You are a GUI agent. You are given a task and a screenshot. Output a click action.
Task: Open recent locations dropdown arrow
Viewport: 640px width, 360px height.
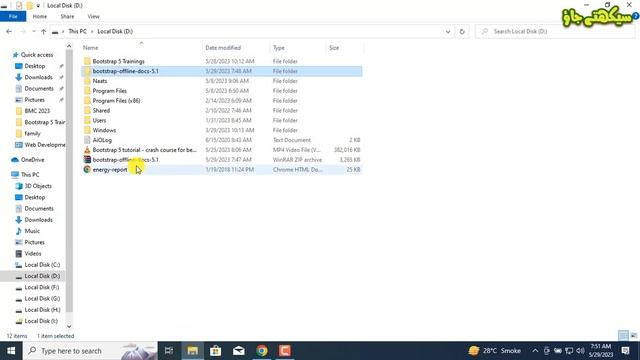tap(33, 31)
